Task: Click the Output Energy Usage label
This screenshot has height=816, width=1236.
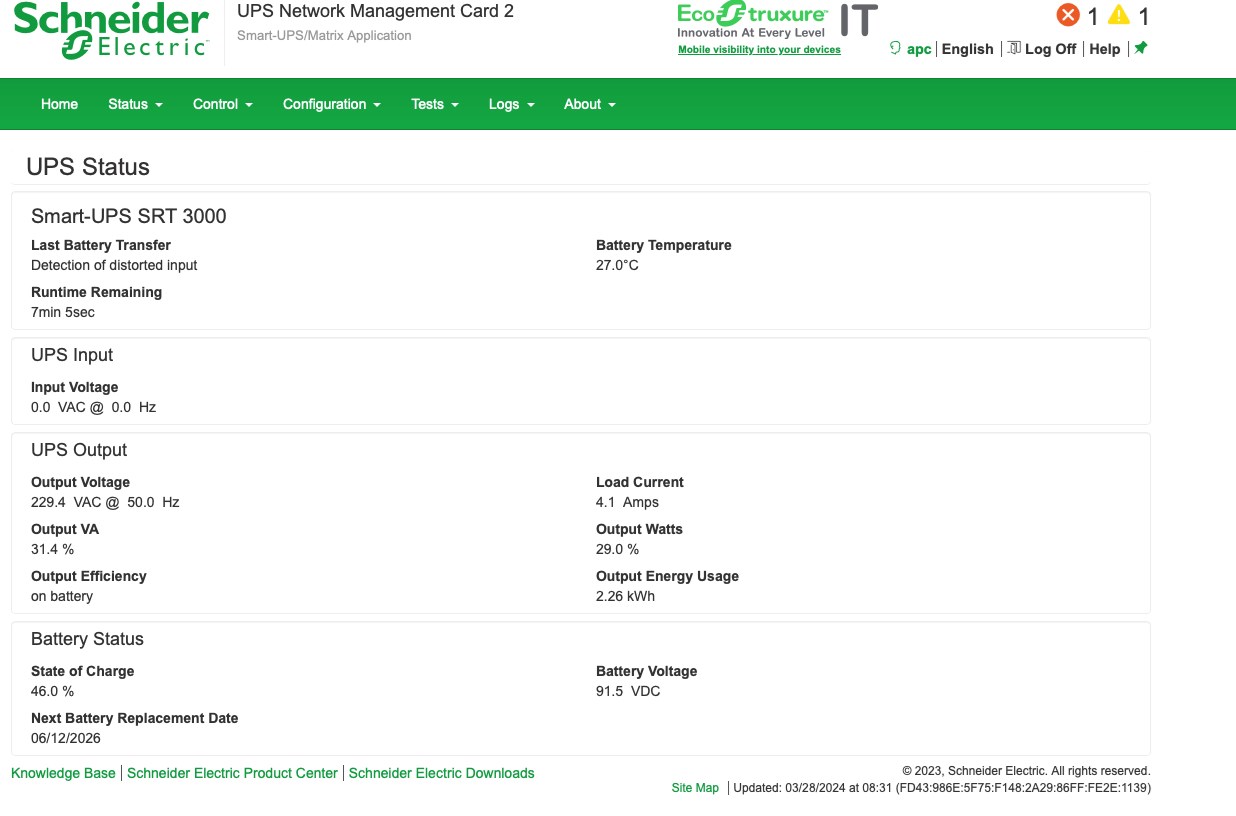Action: [667, 576]
